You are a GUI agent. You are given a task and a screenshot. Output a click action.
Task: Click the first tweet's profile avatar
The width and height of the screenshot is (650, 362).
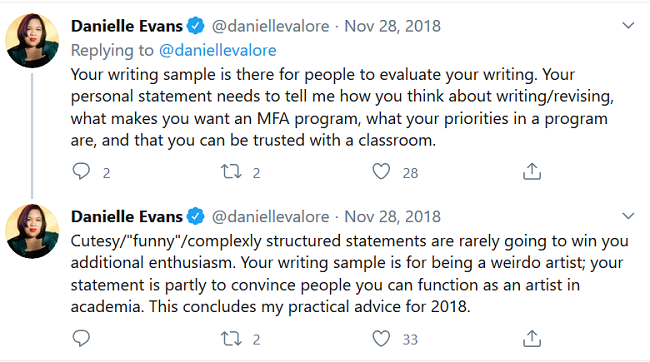(x=32, y=41)
